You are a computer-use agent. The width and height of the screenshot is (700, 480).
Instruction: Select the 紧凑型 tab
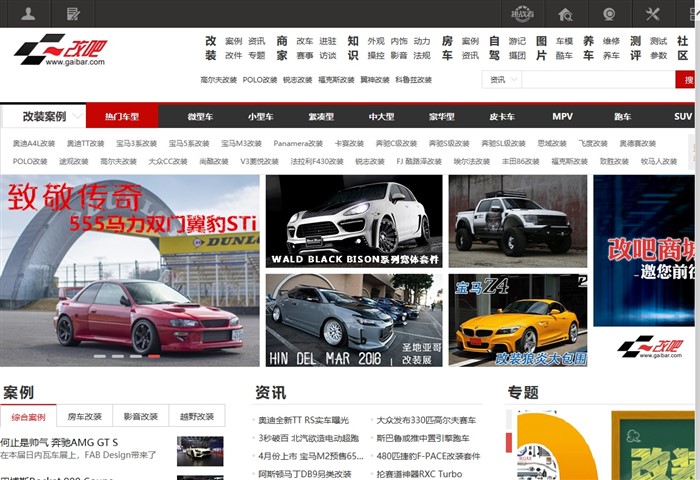321,117
